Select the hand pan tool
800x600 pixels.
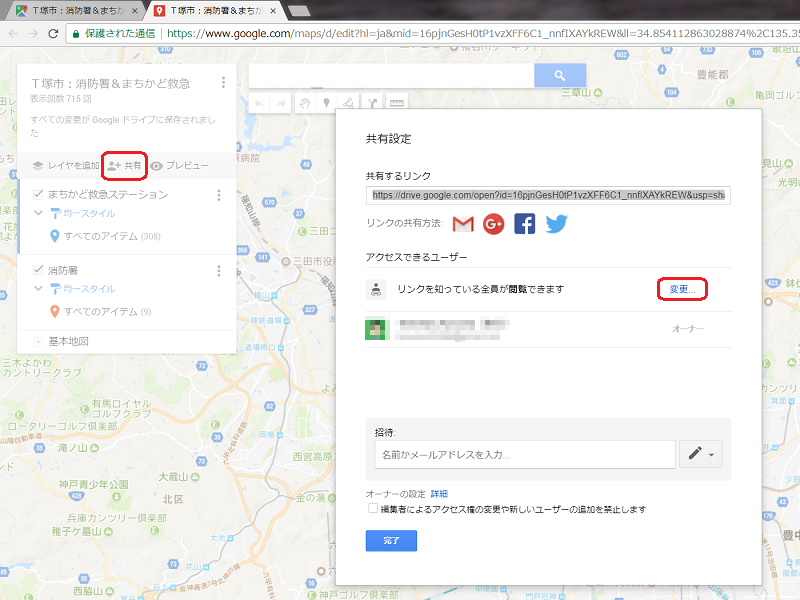305,104
